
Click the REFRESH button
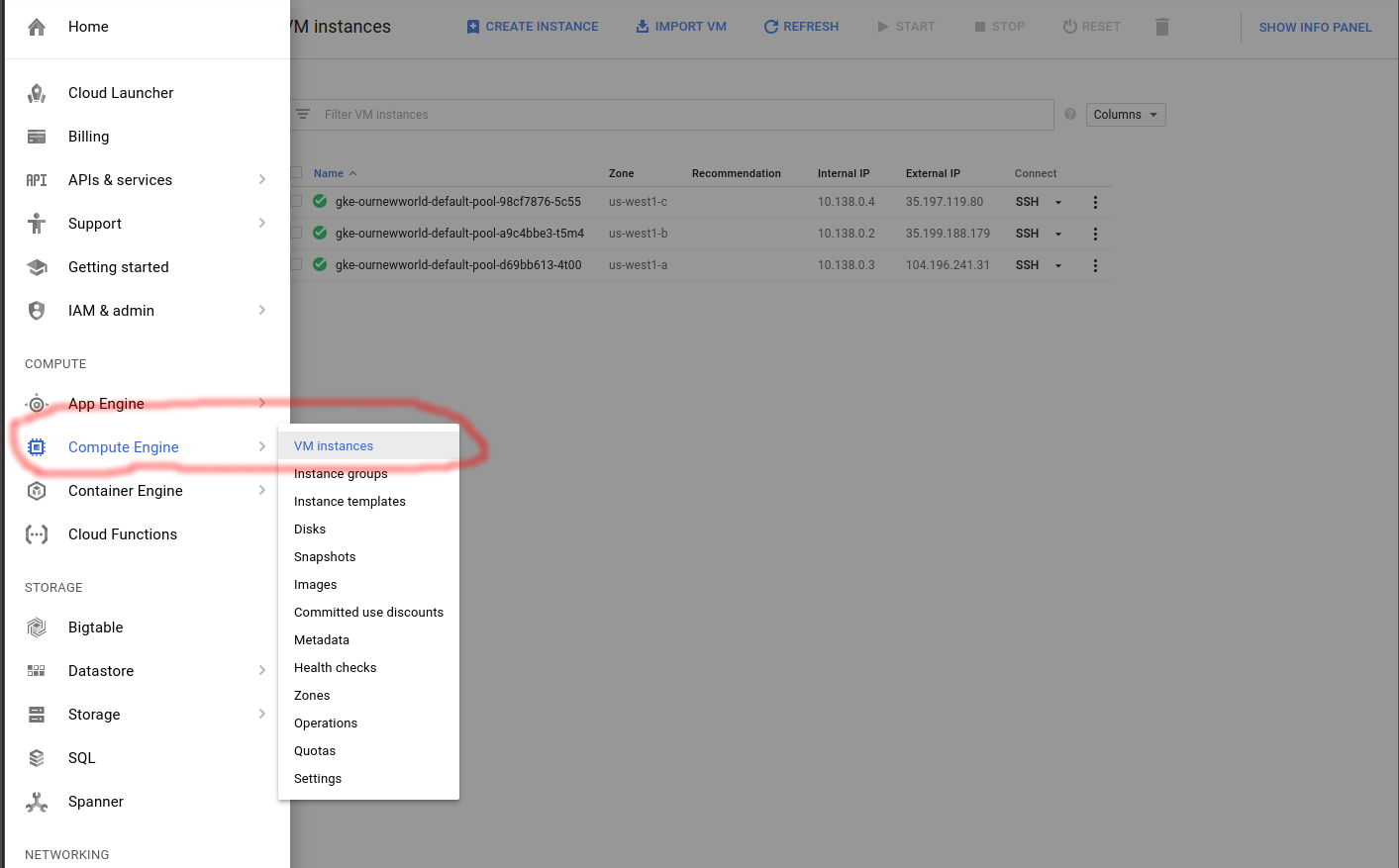[x=802, y=27]
